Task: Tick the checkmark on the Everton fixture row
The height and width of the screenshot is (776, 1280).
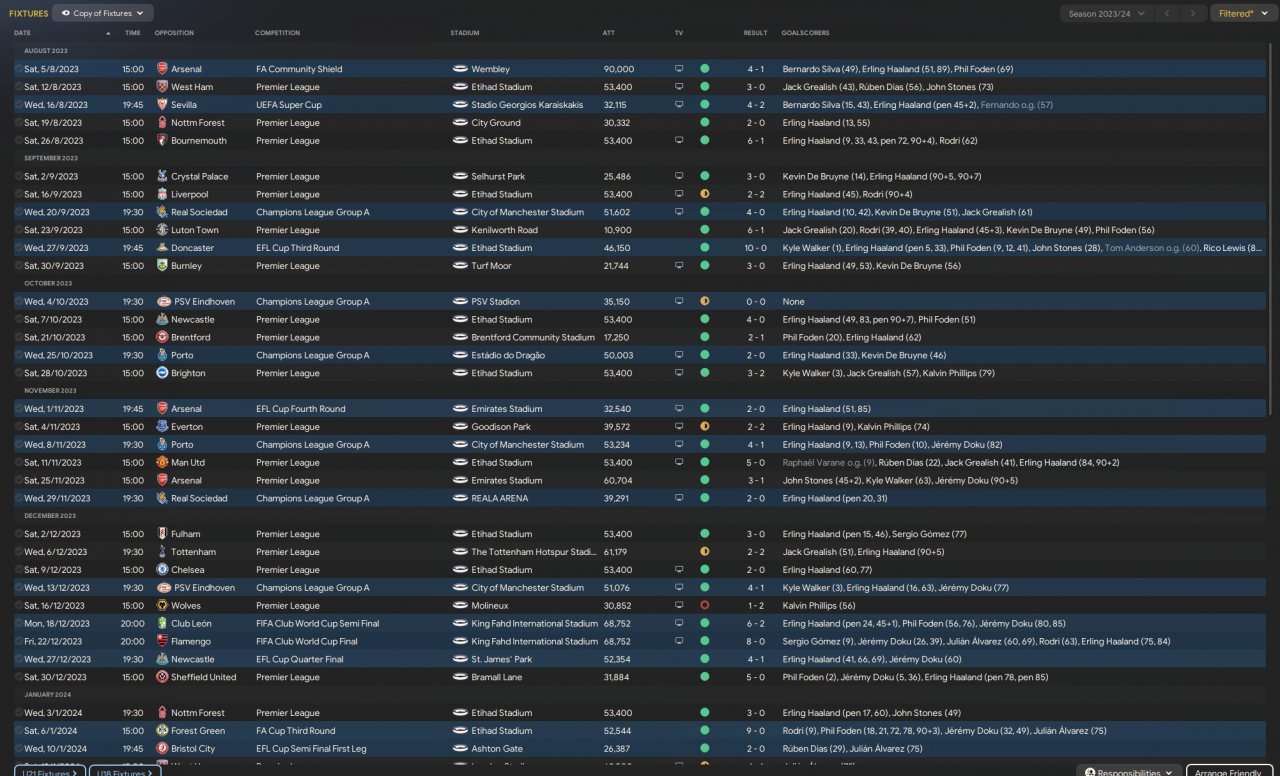Action: (x=18, y=427)
